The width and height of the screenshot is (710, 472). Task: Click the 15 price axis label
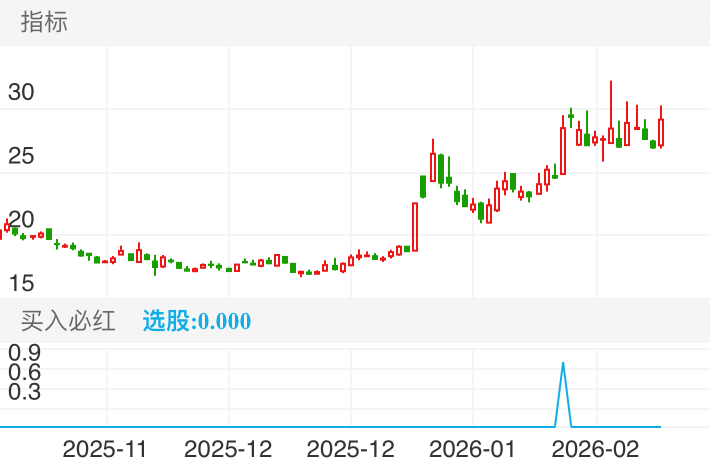(21, 282)
